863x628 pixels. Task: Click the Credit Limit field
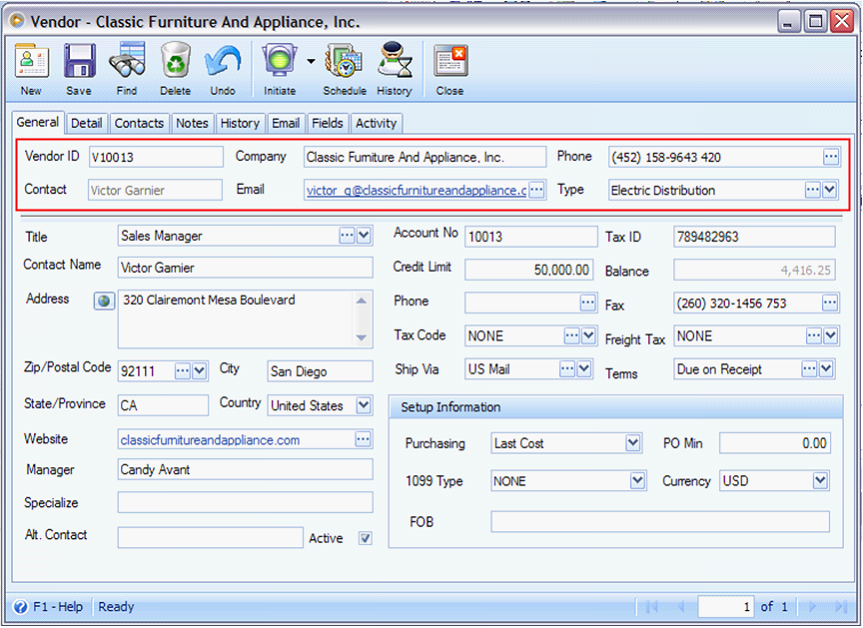[529, 270]
